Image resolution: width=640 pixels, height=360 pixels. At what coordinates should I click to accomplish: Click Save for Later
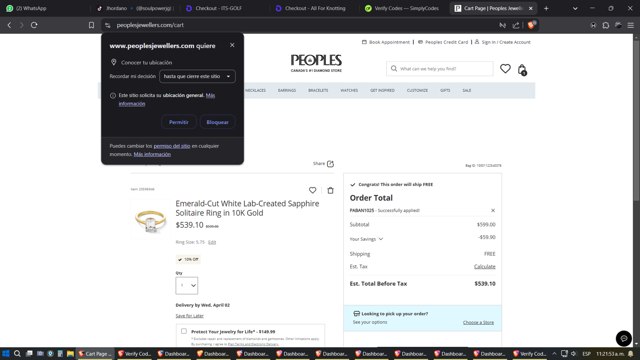pyautogui.click(x=189, y=316)
